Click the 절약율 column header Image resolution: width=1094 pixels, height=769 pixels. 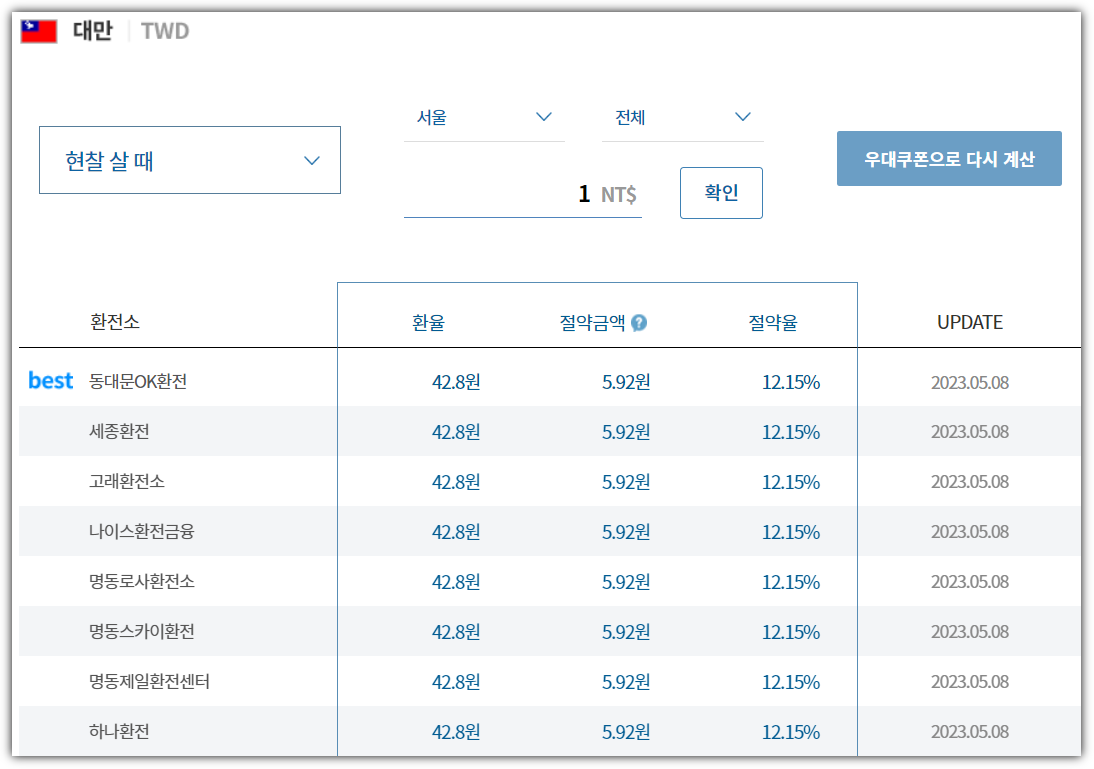pyautogui.click(x=773, y=322)
